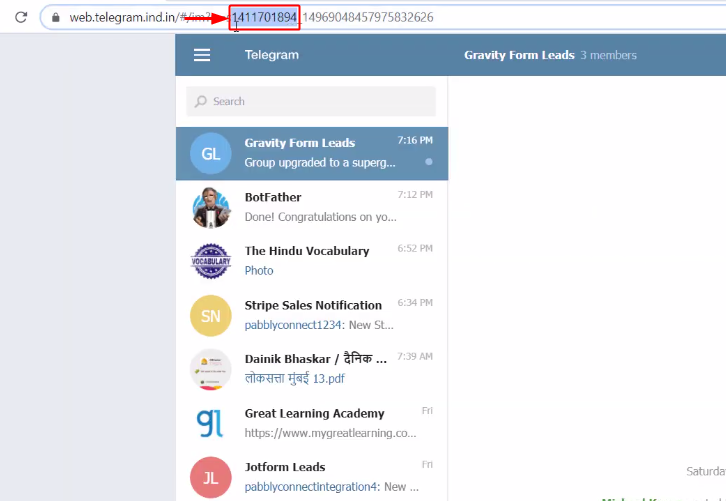Click the https://www.mygreatlearning.co... preview
This screenshot has width=726, height=501.
(330, 433)
